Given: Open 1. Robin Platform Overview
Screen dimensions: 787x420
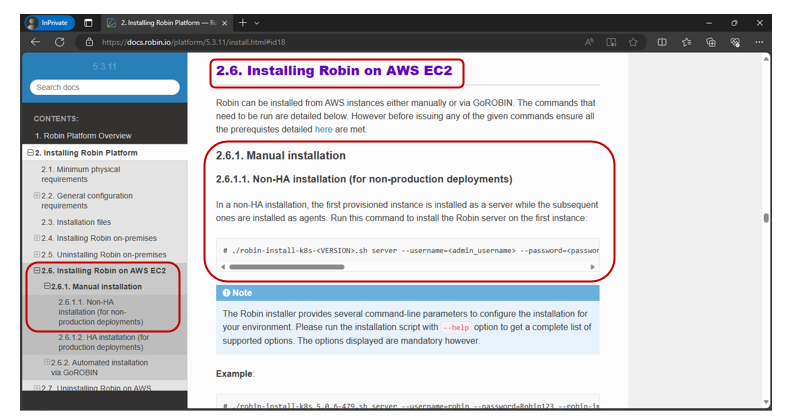Looking at the screenshot, I should tap(83, 136).
